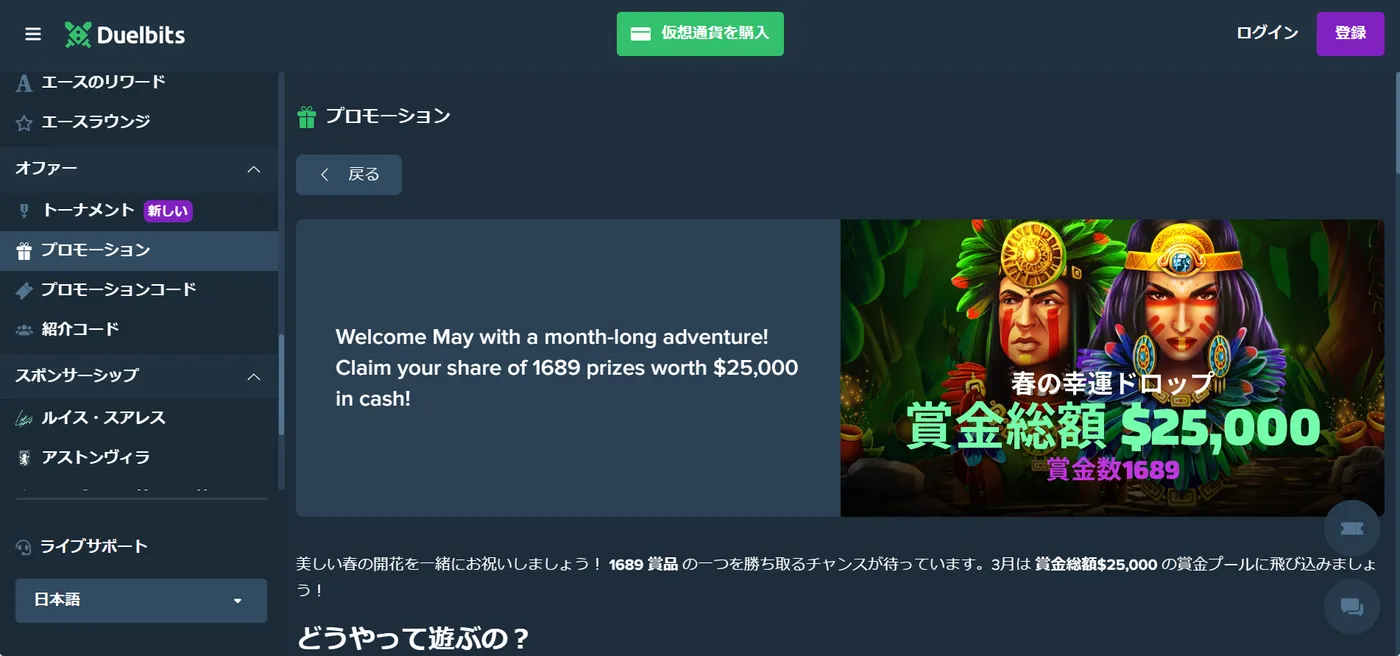Collapse the スポンサーシップ section
Viewport: 1400px width, 656px height.
254,376
